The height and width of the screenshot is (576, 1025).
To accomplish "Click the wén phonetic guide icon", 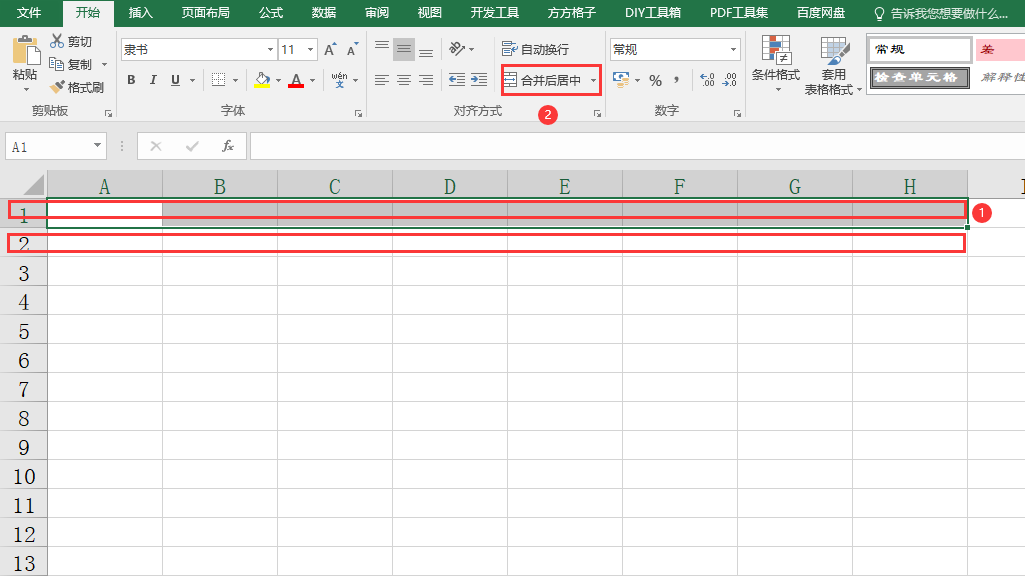I will pyautogui.click(x=339, y=80).
